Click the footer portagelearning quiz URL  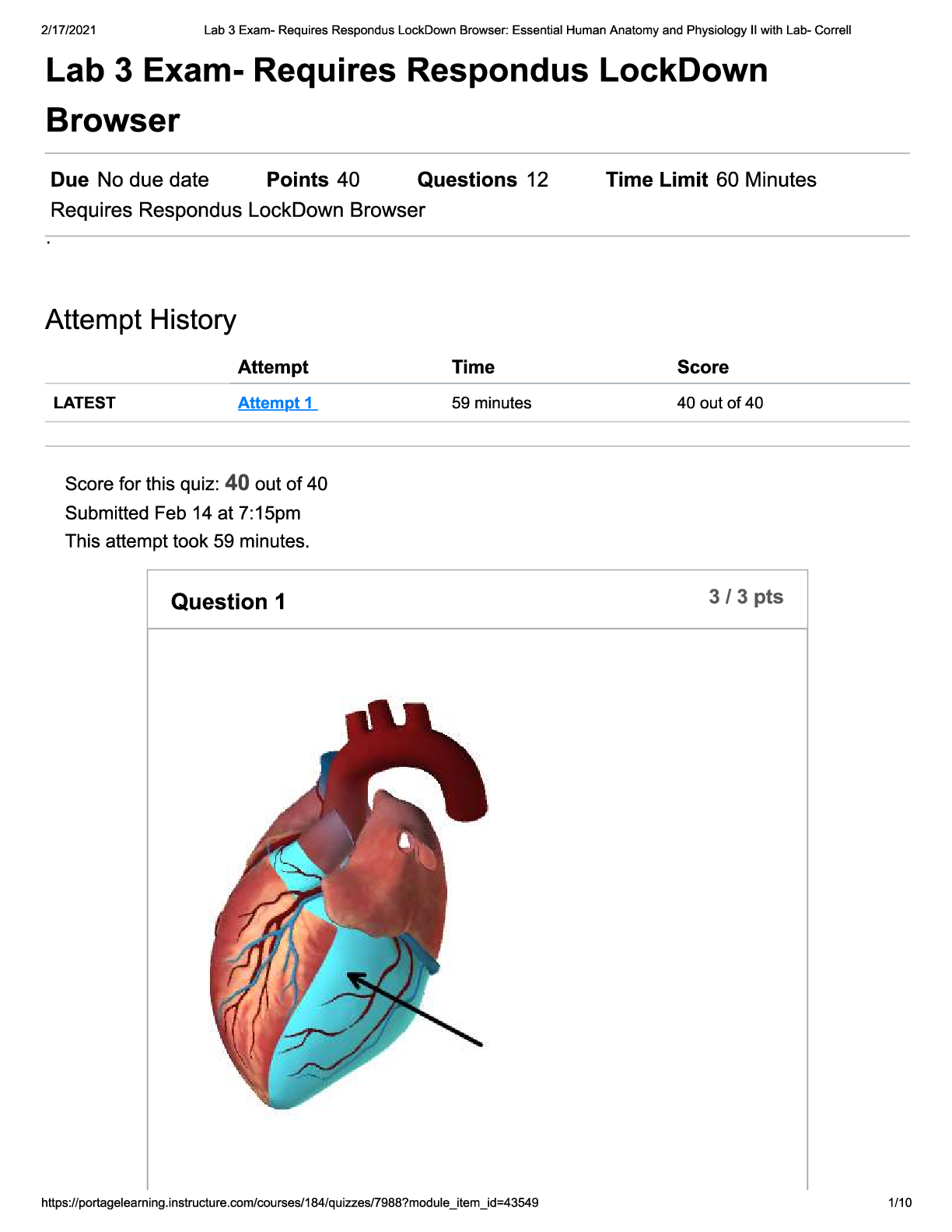(289, 1202)
